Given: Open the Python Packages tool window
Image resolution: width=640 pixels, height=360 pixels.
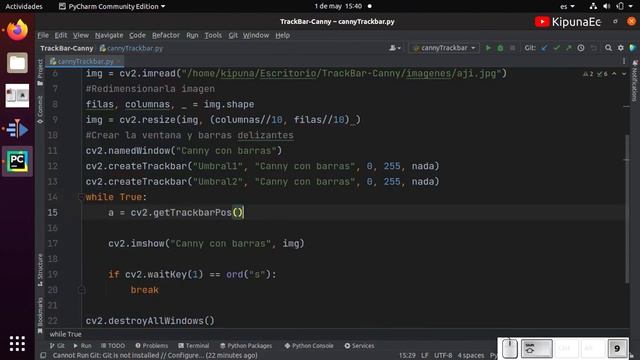Looking at the screenshot, I should click(246, 346).
